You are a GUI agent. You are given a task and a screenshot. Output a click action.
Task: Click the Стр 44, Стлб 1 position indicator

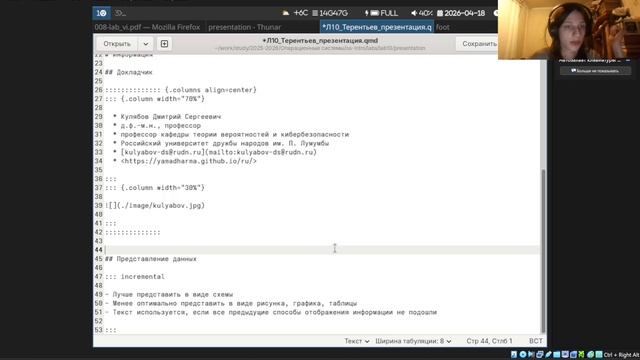(489, 341)
